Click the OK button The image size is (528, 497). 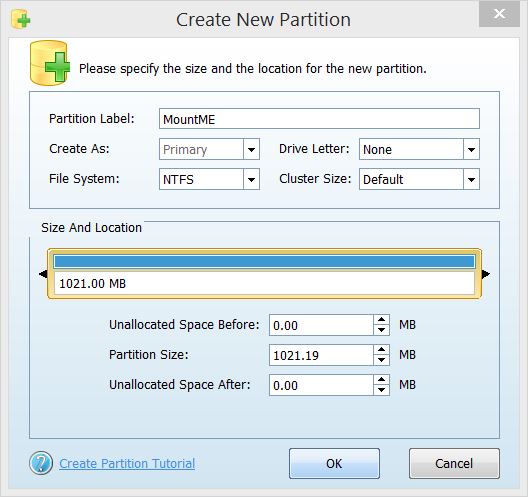pyautogui.click(x=334, y=463)
